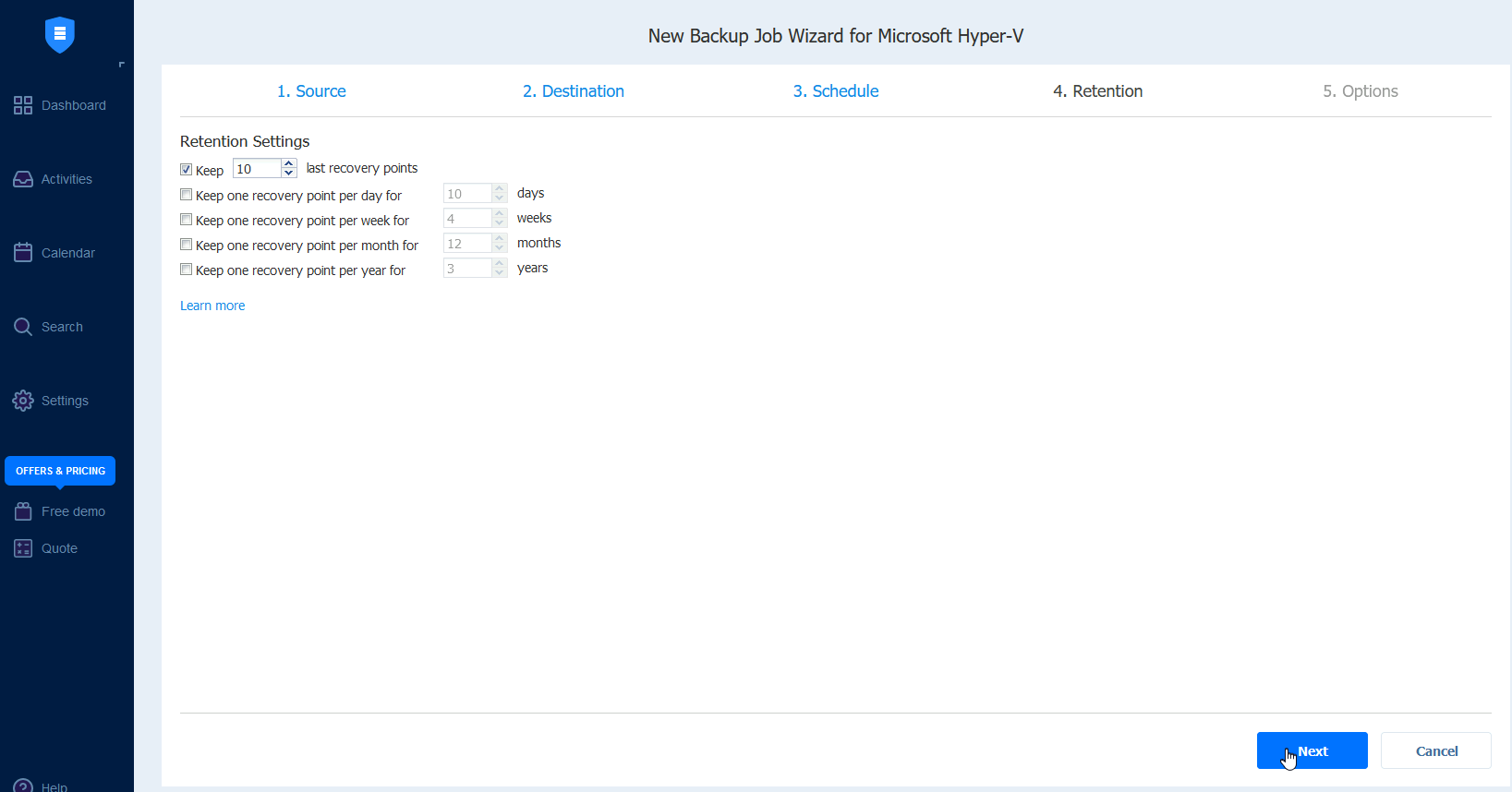Select the 5. Options step
Viewport: 1512px width, 792px height.
click(1361, 91)
